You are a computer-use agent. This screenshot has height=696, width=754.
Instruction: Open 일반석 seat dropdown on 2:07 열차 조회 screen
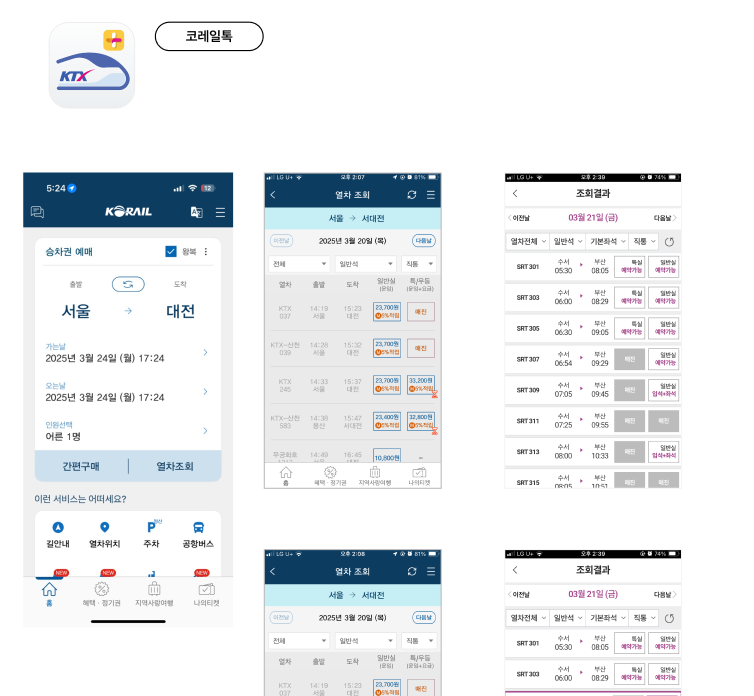click(365, 264)
